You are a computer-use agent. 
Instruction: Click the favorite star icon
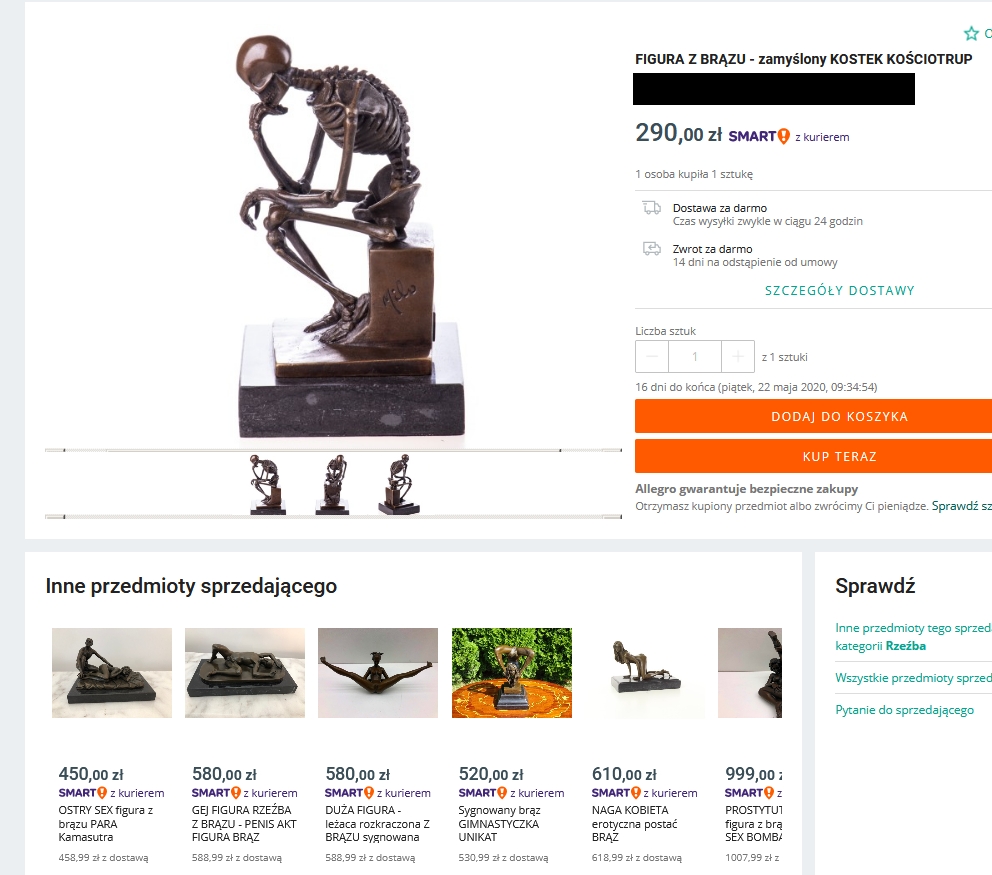970,33
